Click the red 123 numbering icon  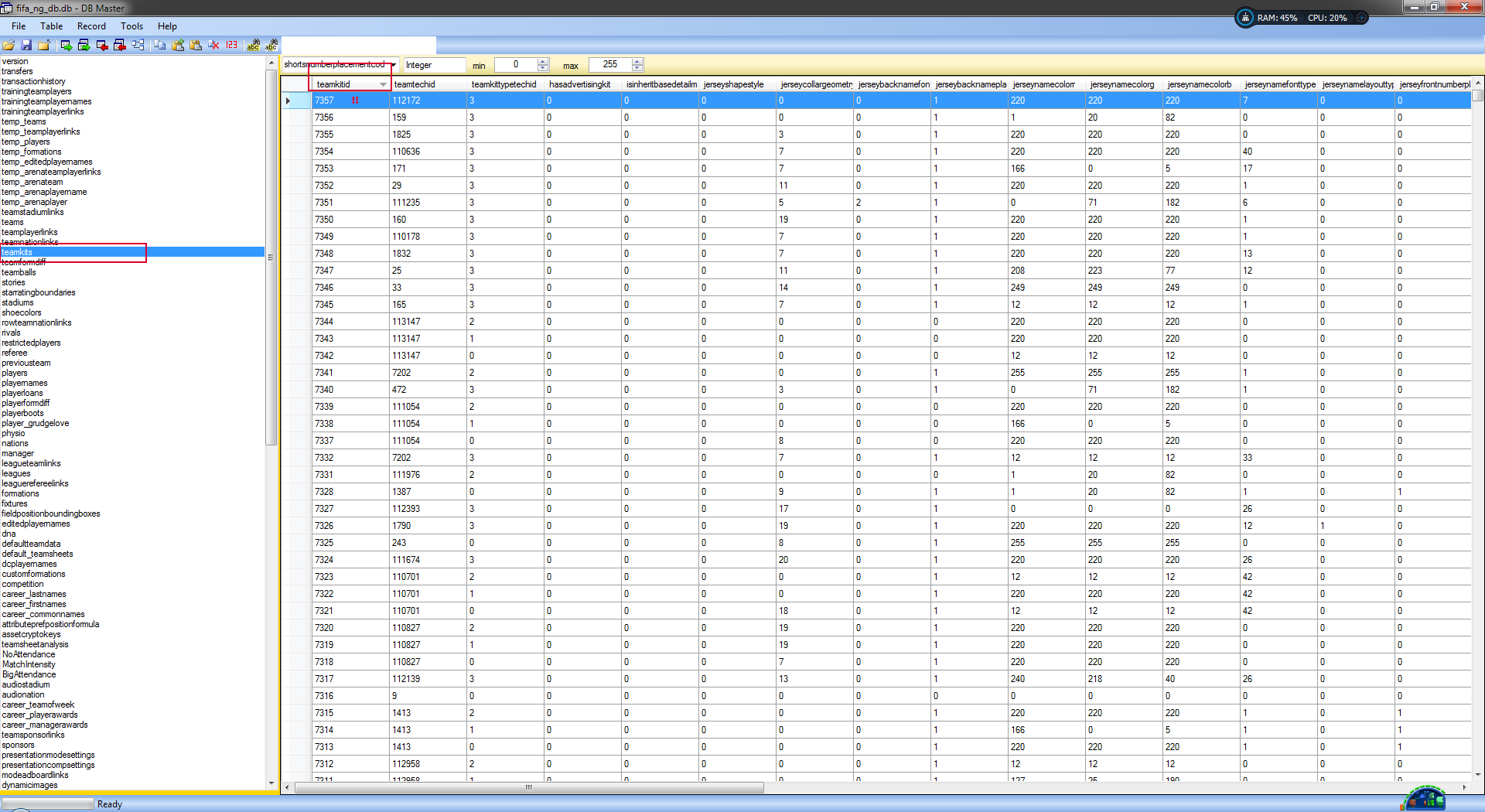coord(232,46)
